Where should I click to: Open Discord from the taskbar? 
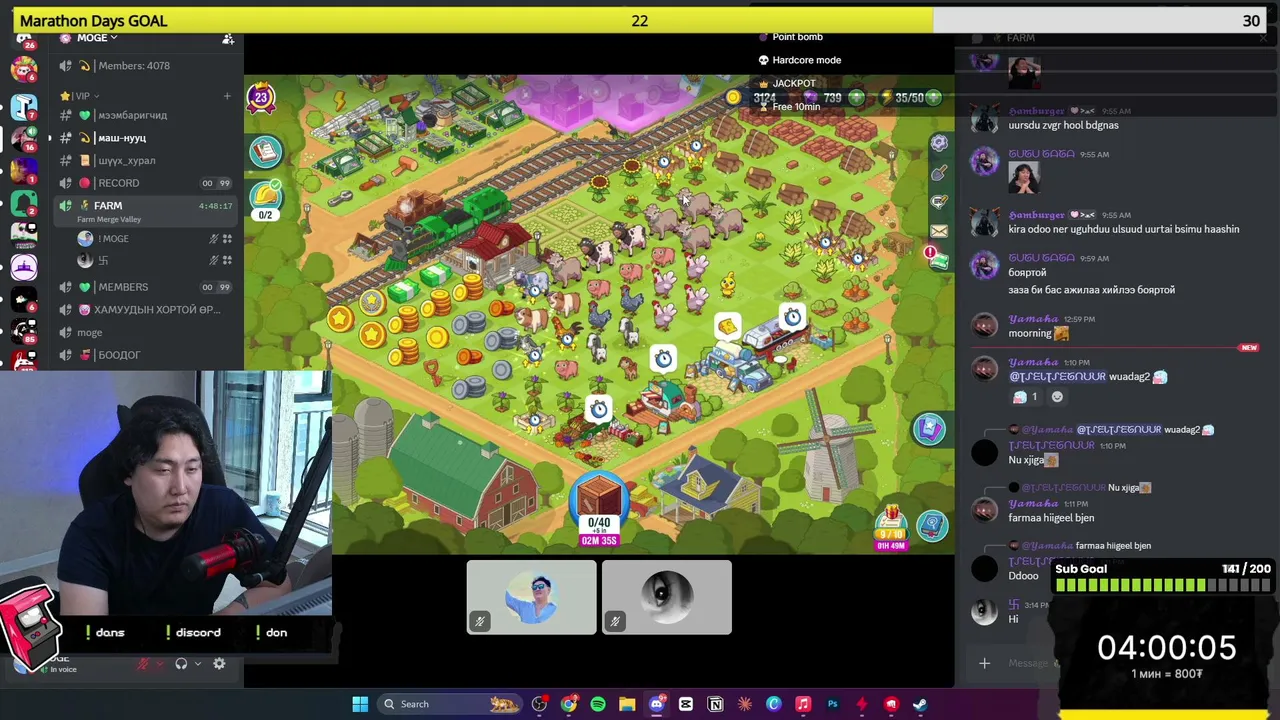(x=656, y=704)
